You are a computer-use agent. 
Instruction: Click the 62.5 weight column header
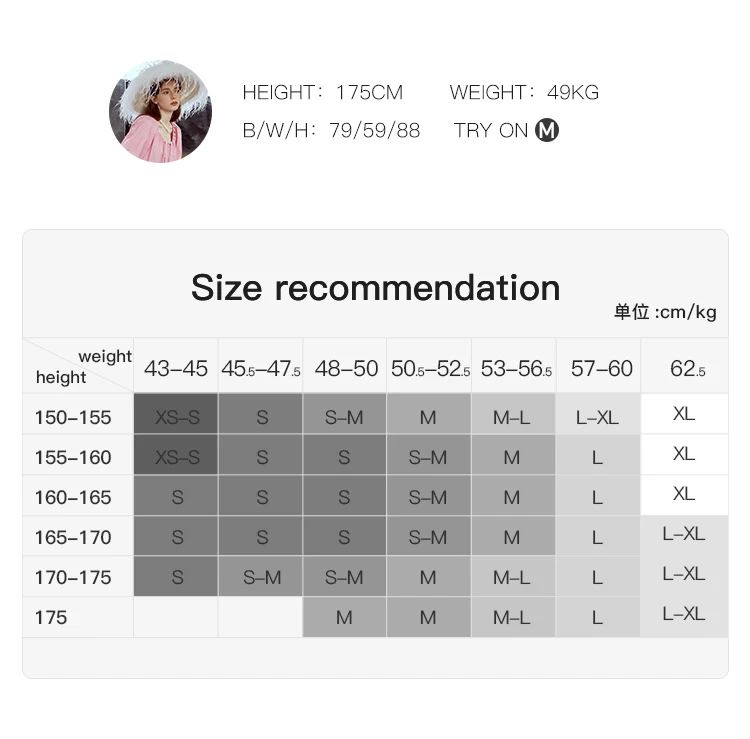click(x=687, y=368)
